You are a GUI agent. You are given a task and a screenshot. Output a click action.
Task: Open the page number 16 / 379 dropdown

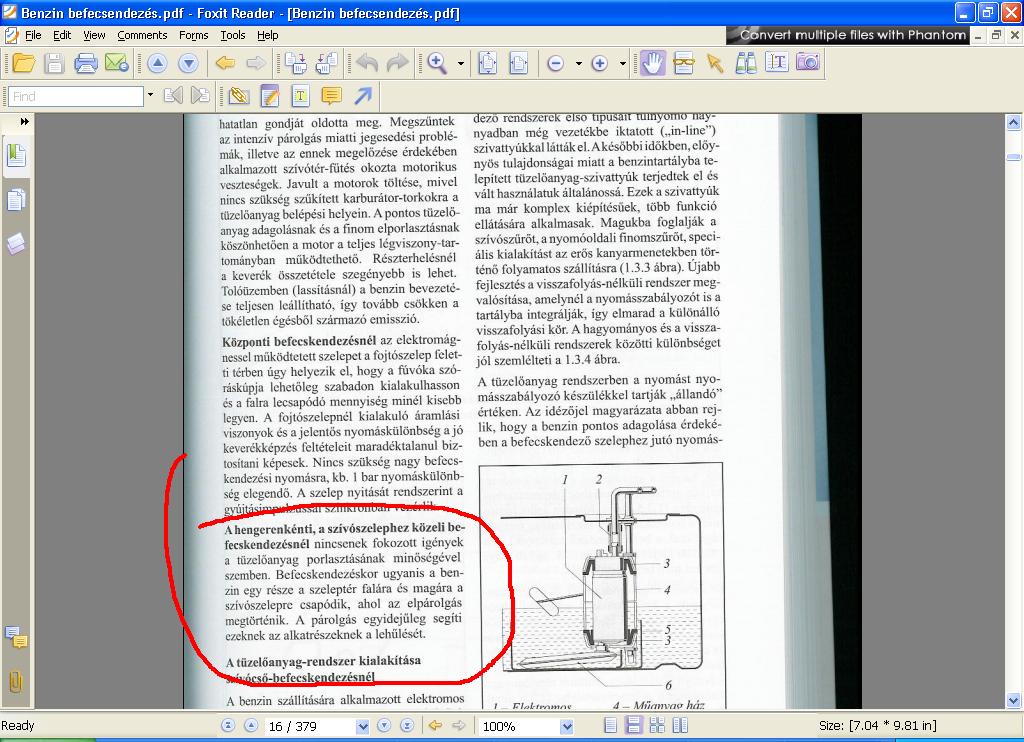(x=362, y=726)
